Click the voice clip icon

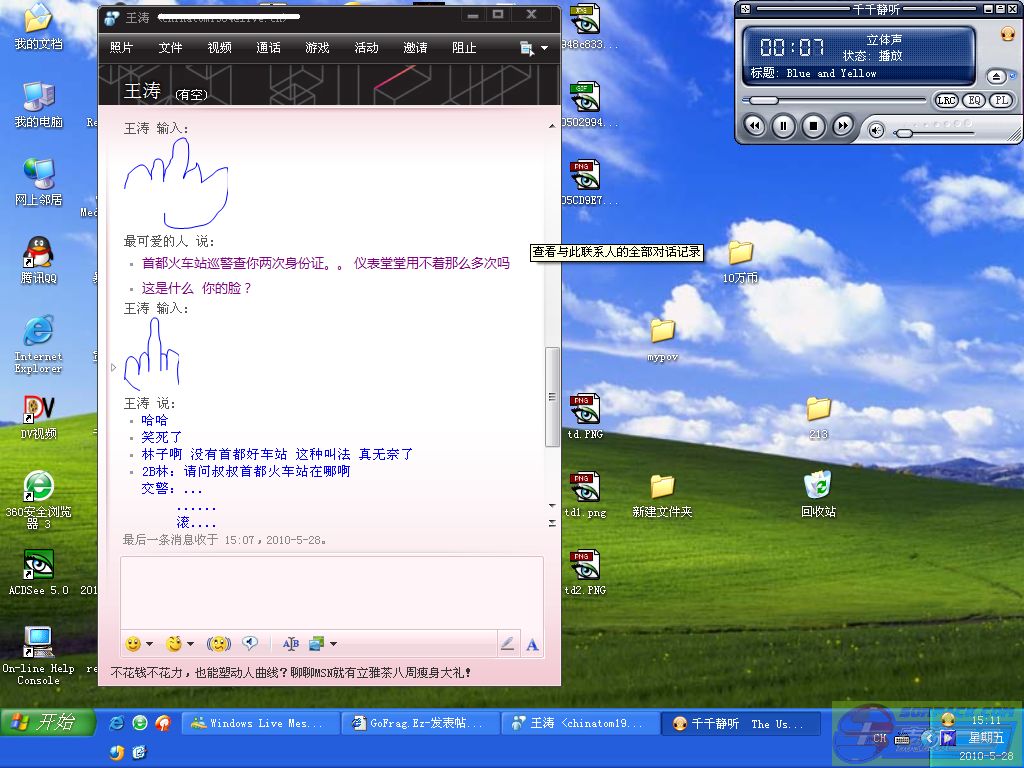tap(250, 644)
